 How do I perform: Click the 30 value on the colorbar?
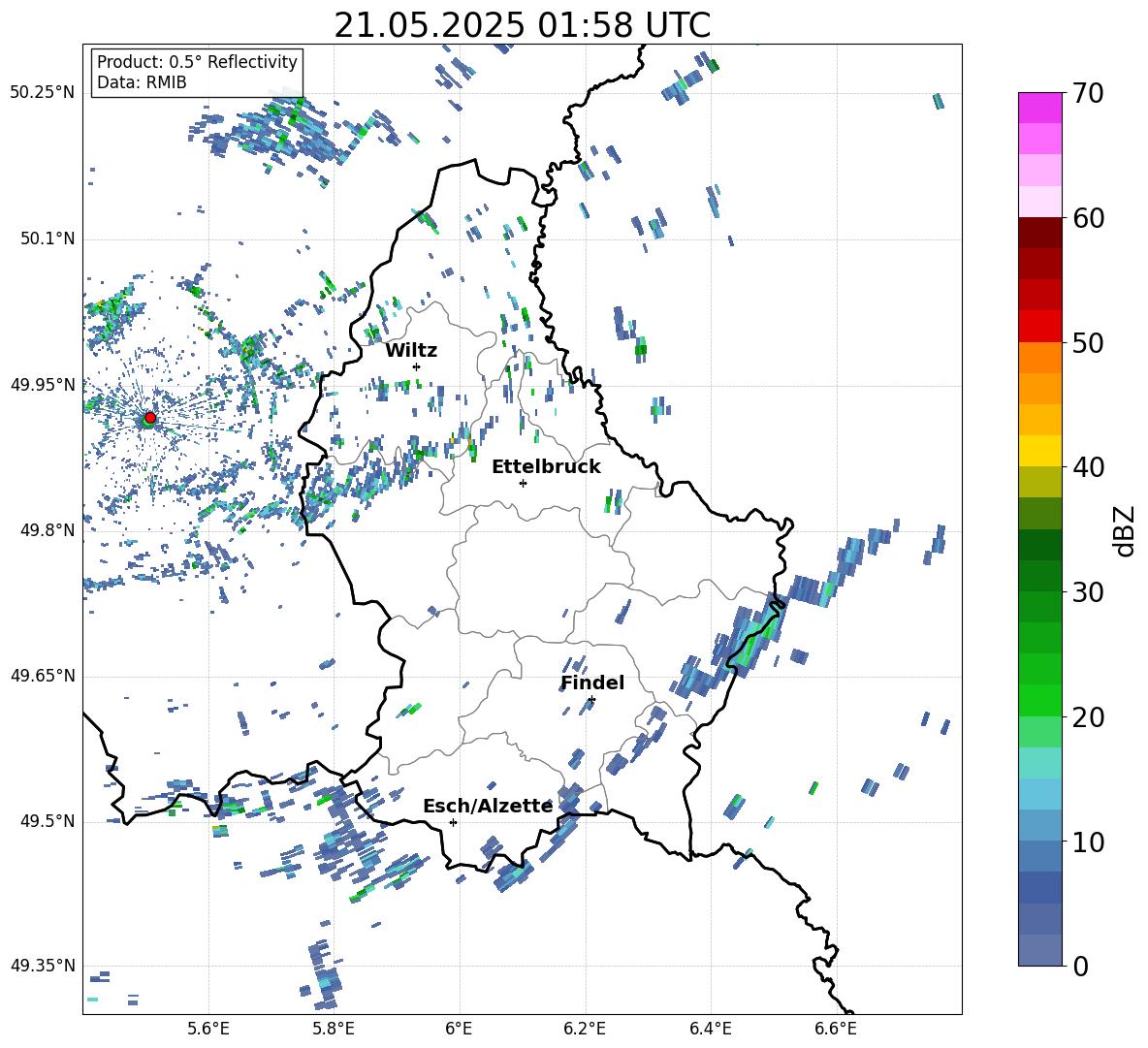coord(1088,592)
